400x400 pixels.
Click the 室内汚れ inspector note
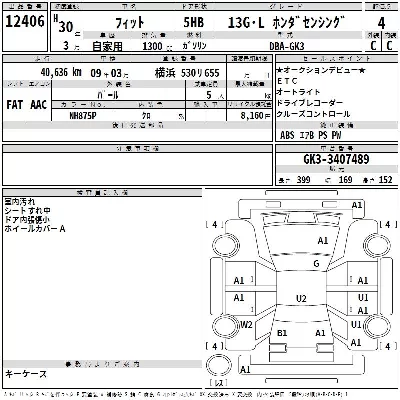pyautogui.click(x=20, y=202)
